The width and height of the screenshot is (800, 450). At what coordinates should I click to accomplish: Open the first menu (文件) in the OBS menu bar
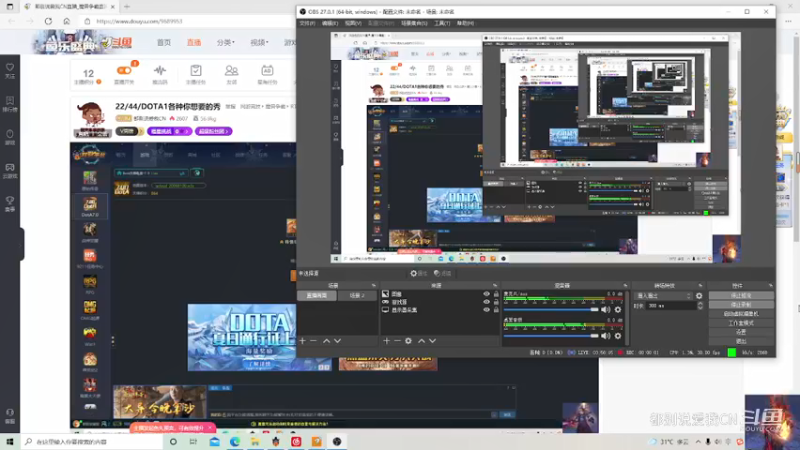click(x=307, y=23)
